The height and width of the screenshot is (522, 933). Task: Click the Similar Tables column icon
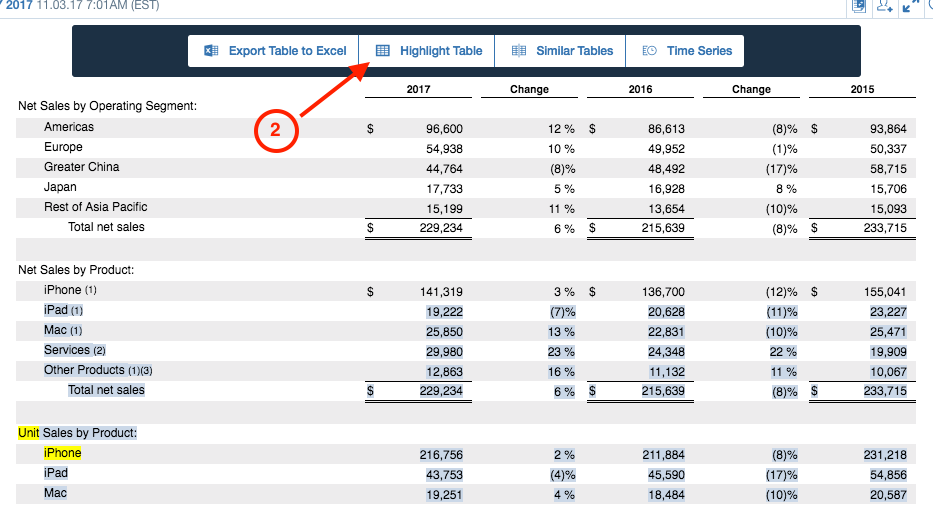pos(519,51)
